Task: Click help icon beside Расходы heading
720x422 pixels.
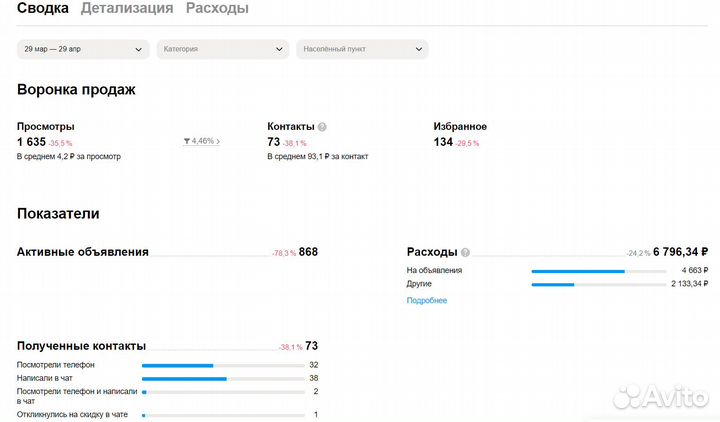Action: [466, 253]
